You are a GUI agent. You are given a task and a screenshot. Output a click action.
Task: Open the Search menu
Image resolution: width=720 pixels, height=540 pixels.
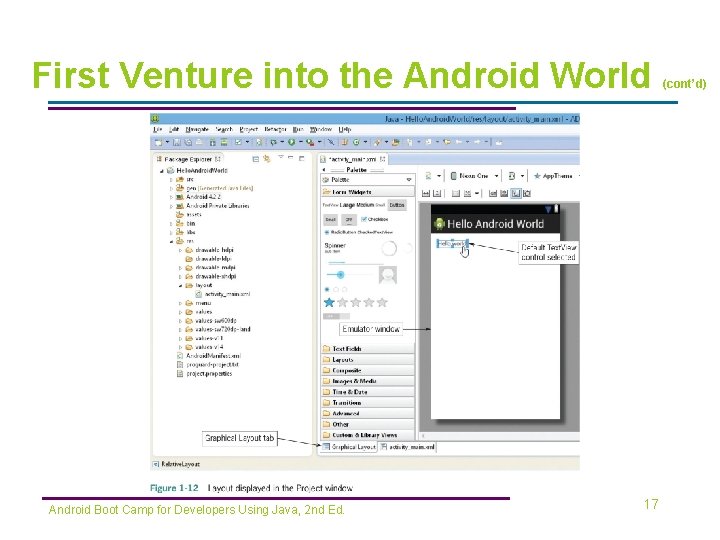pos(224,129)
